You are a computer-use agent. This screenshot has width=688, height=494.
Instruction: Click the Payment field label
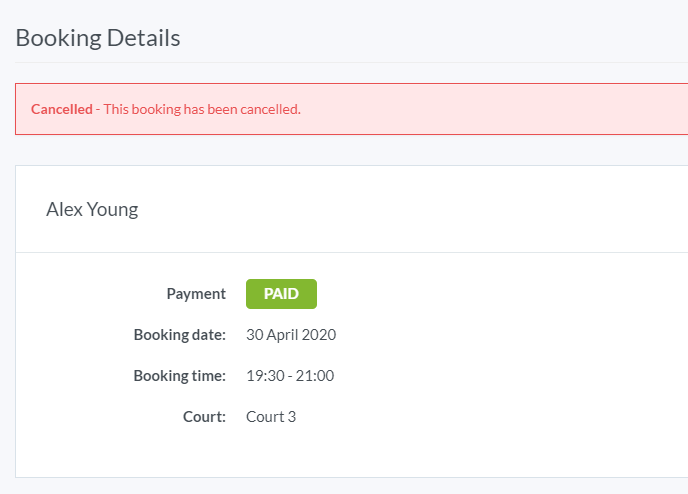click(196, 294)
